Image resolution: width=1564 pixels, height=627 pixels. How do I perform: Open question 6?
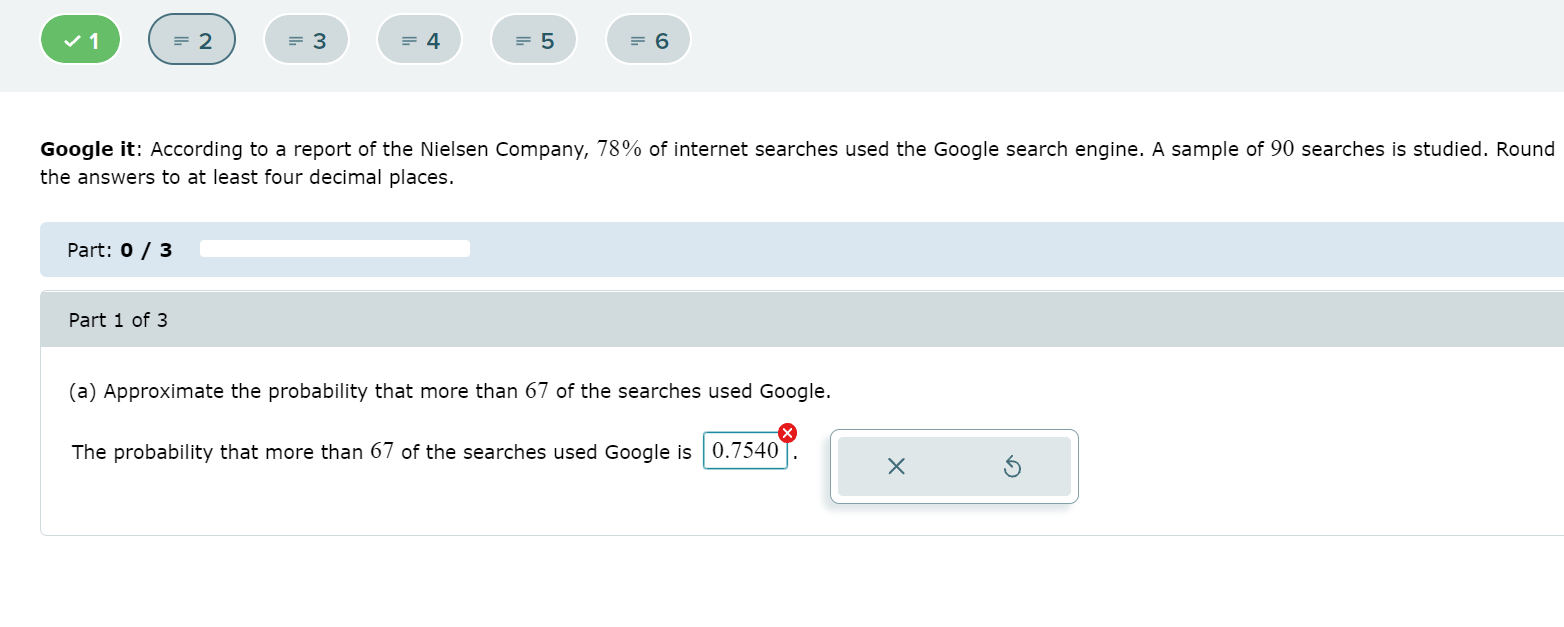[648, 39]
